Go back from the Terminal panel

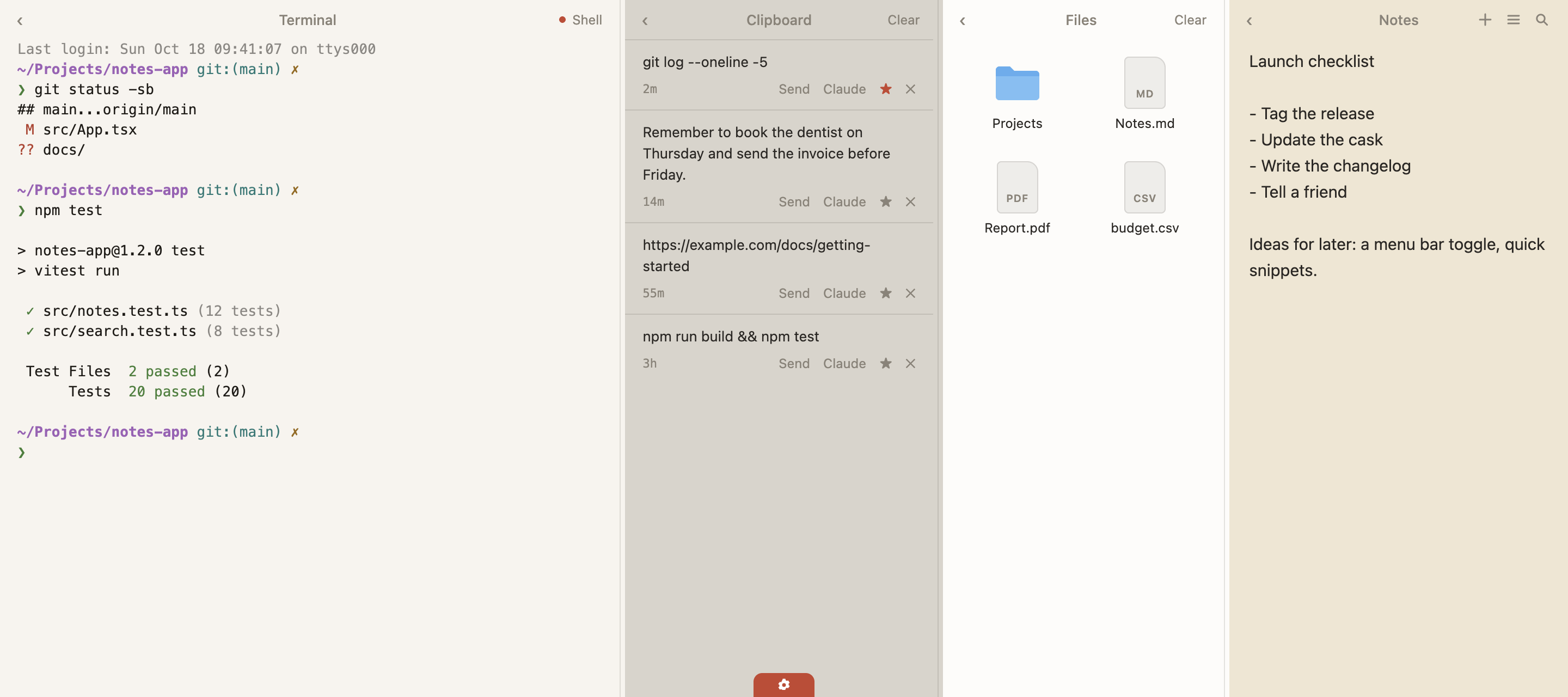(x=20, y=21)
